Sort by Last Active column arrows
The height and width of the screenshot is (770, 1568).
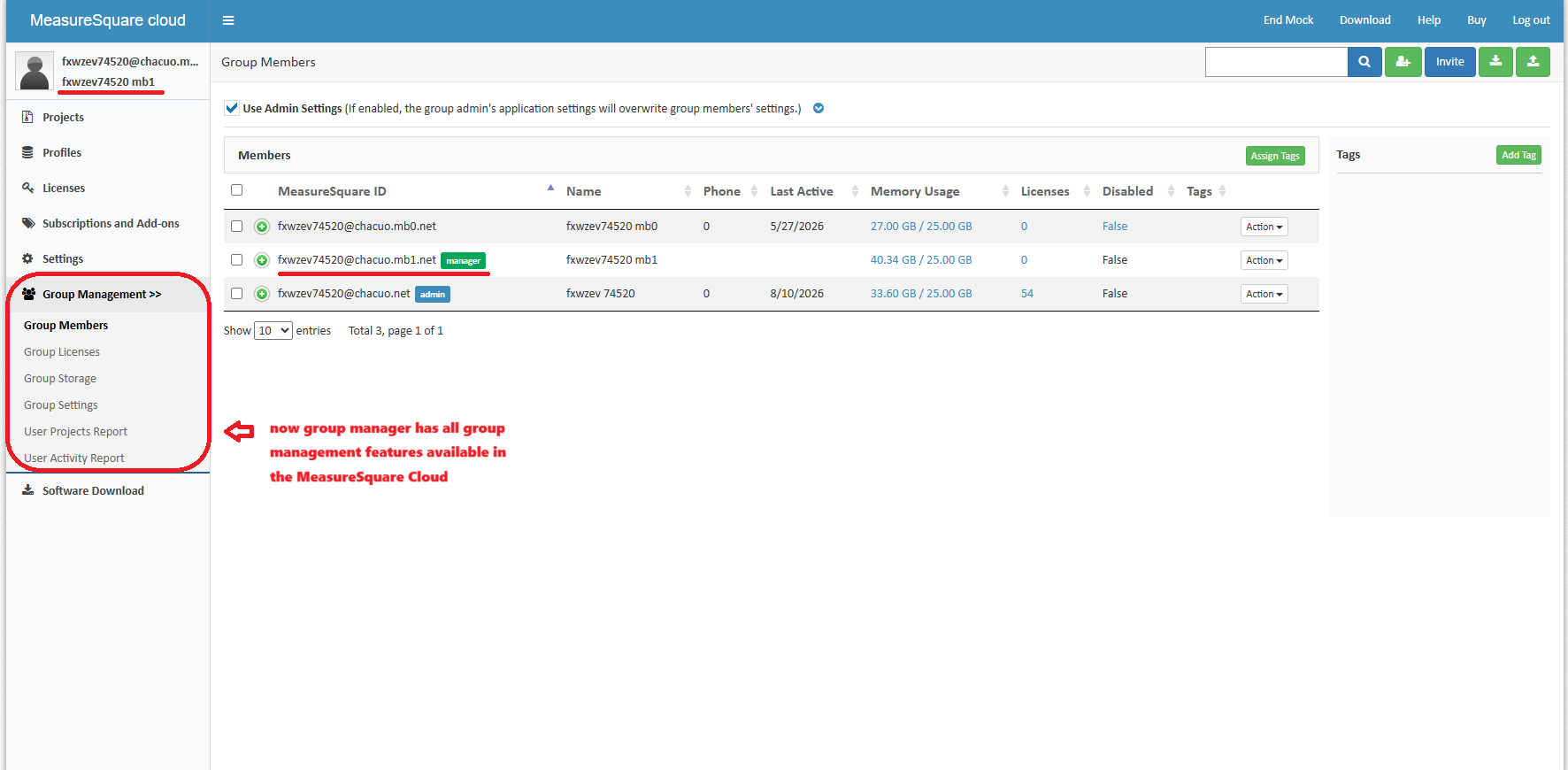pyautogui.click(x=855, y=191)
